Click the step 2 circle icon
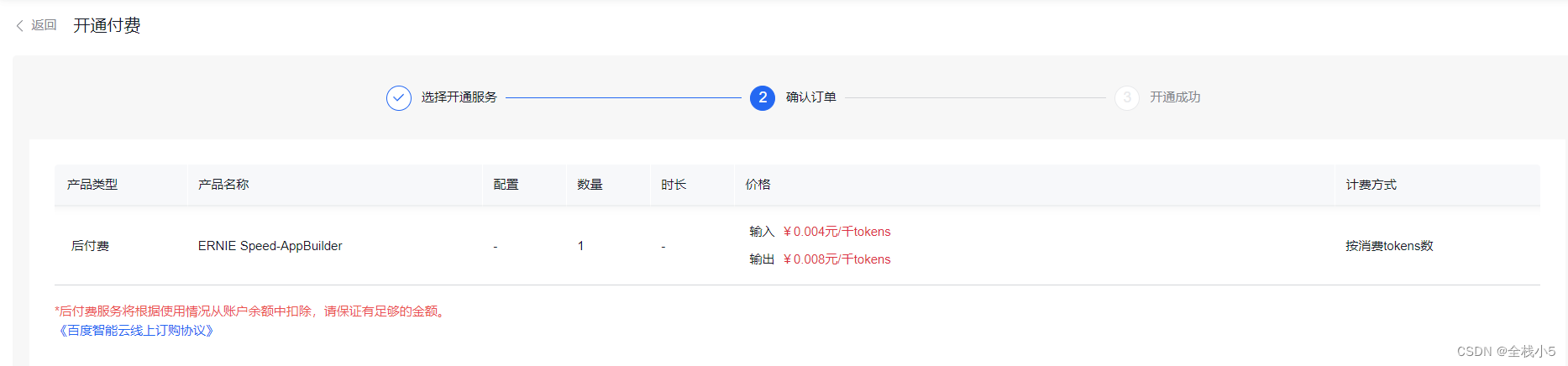Image resolution: width=1568 pixels, height=366 pixels. (x=763, y=98)
